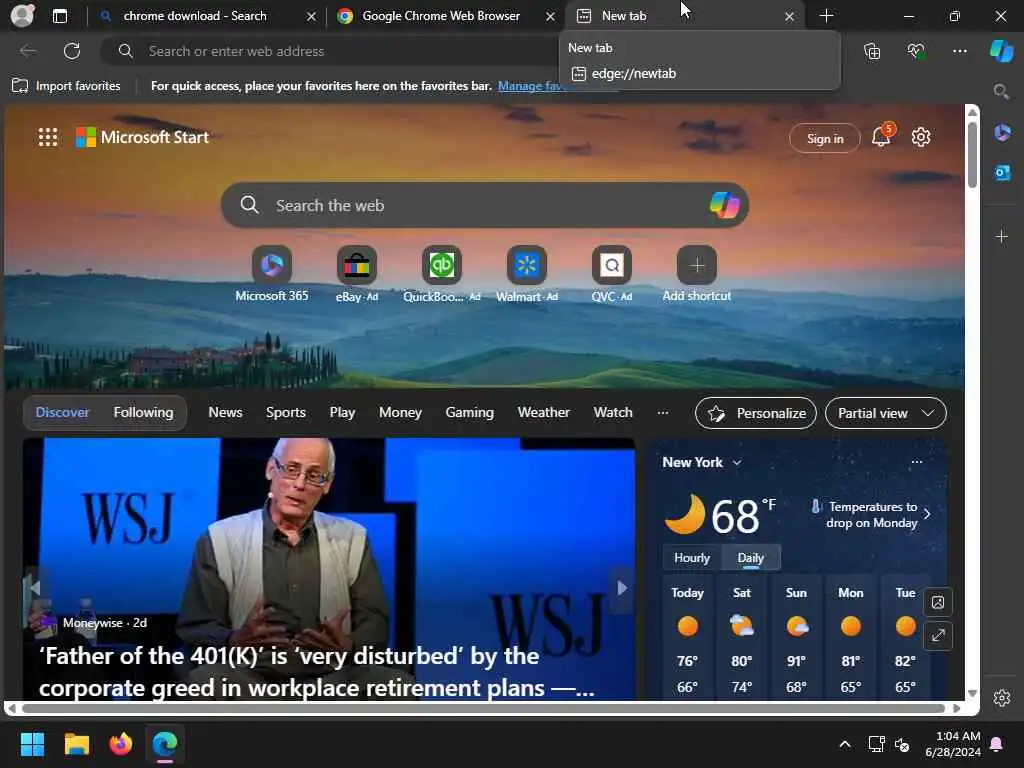Open the Settings and more menu

959,51
